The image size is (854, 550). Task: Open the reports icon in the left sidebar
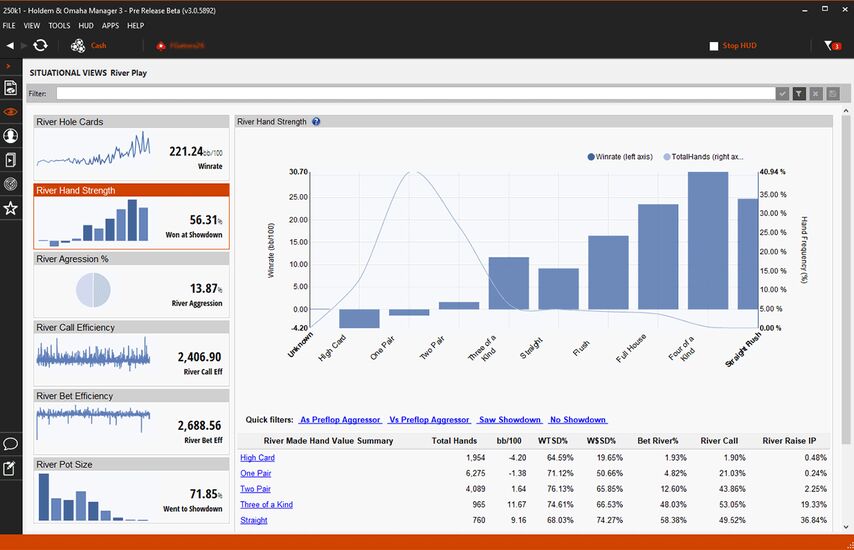(11, 88)
